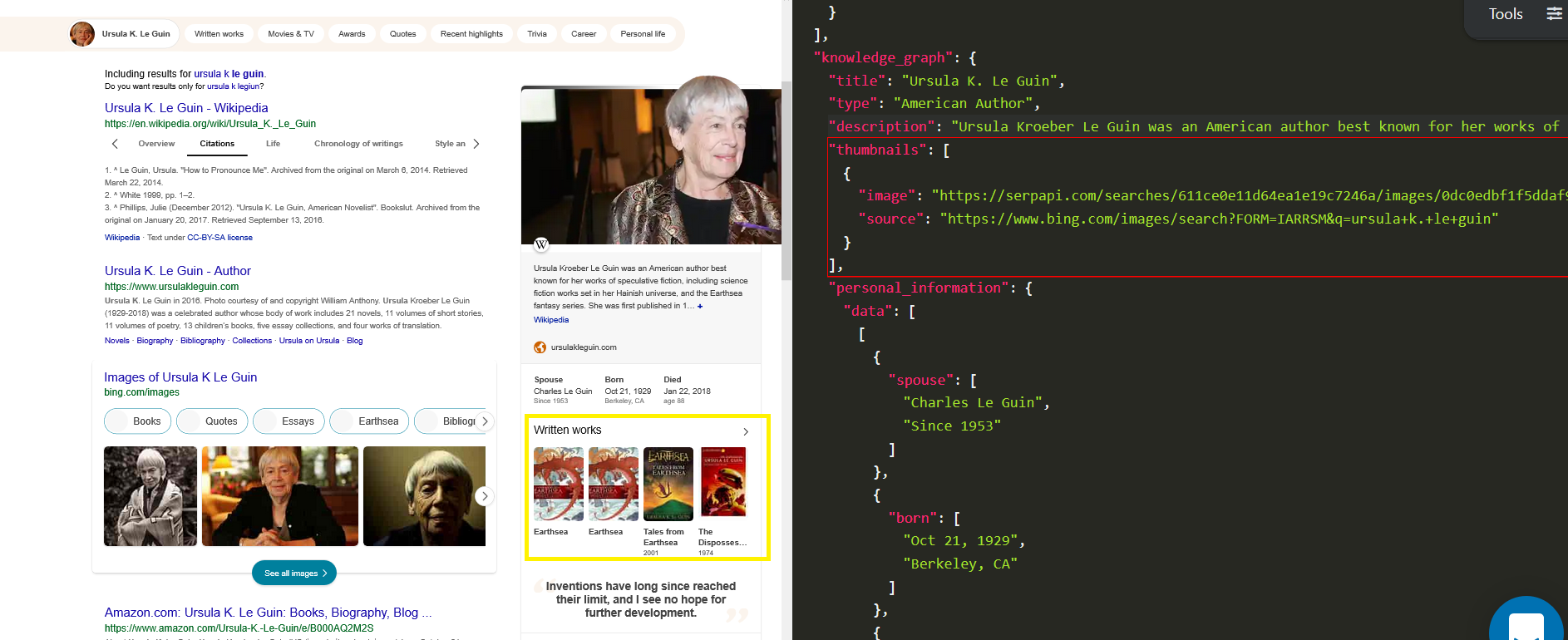Click the large knowledge panel portrait photo

(651, 160)
